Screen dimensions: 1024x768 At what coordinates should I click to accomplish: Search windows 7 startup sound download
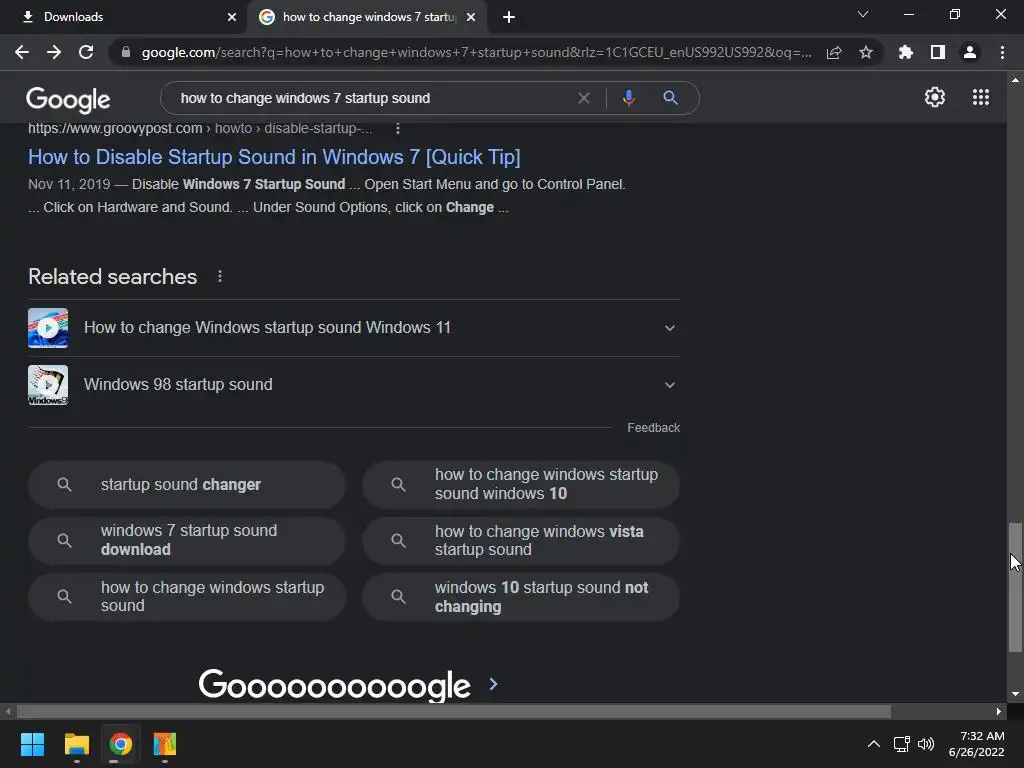(187, 540)
